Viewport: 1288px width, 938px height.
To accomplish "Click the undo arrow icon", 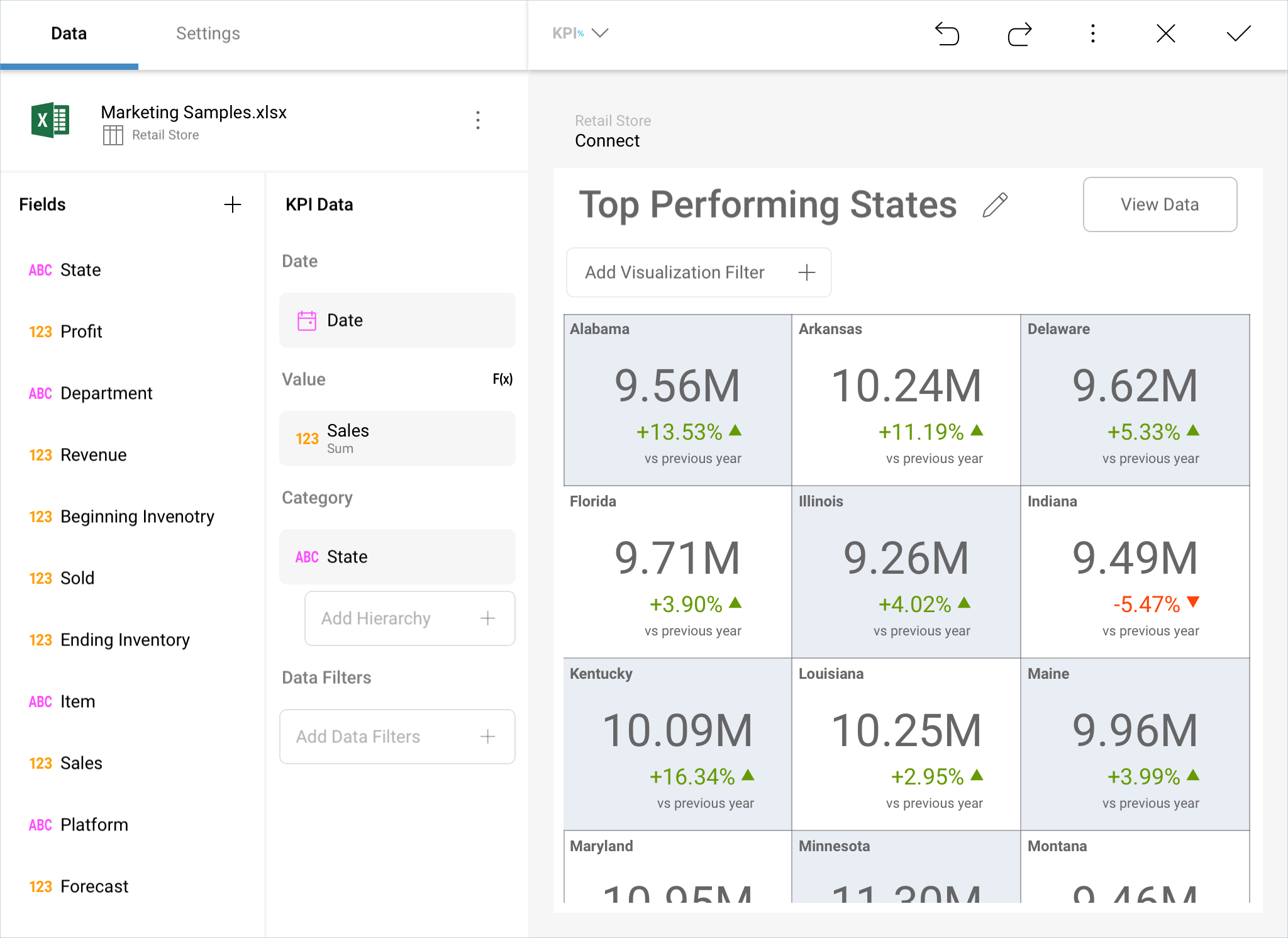I will pyautogui.click(x=947, y=34).
